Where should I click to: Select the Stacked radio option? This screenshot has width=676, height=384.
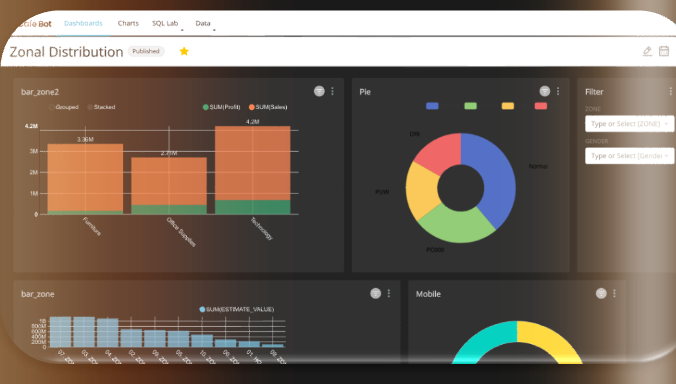coord(101,107)
